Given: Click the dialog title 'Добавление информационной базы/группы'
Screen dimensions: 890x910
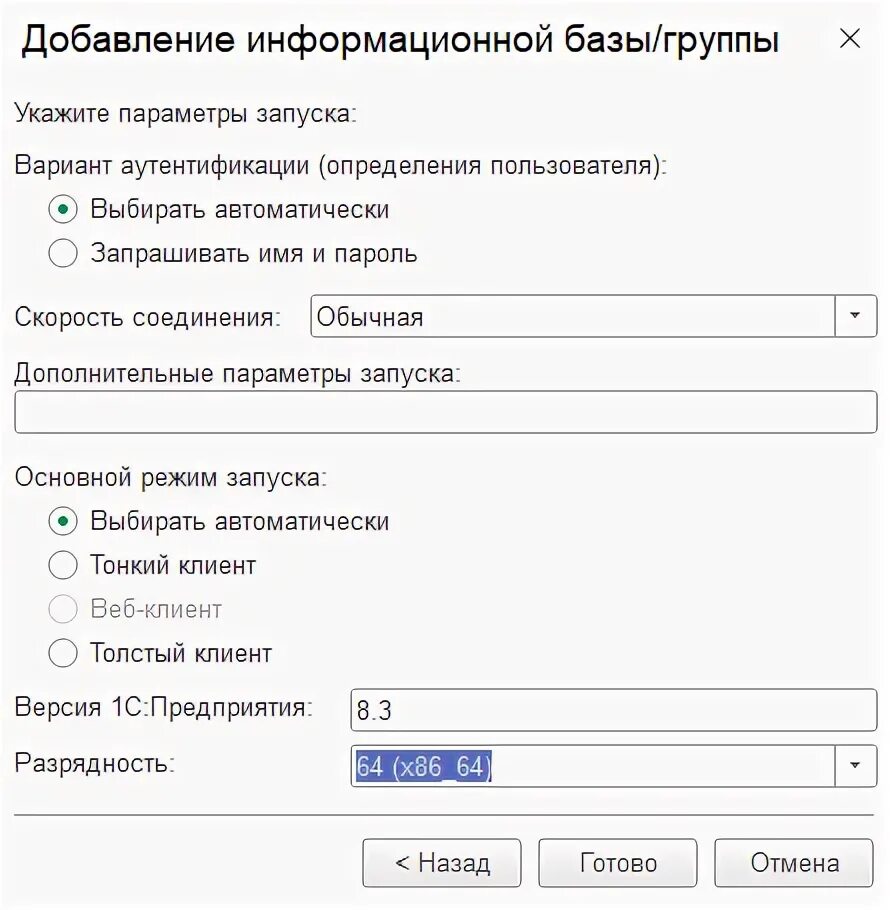Looking at the screenshot, I should tap(400, 40).
